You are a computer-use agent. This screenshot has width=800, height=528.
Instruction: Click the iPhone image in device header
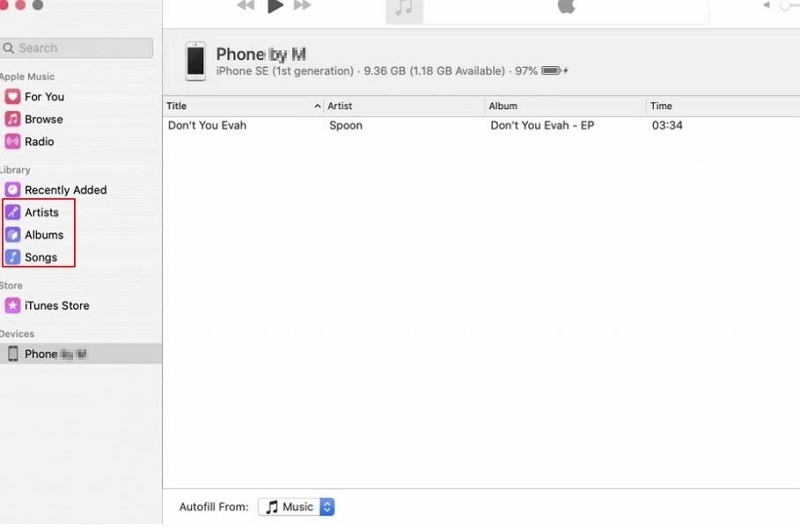coord(195,61)
